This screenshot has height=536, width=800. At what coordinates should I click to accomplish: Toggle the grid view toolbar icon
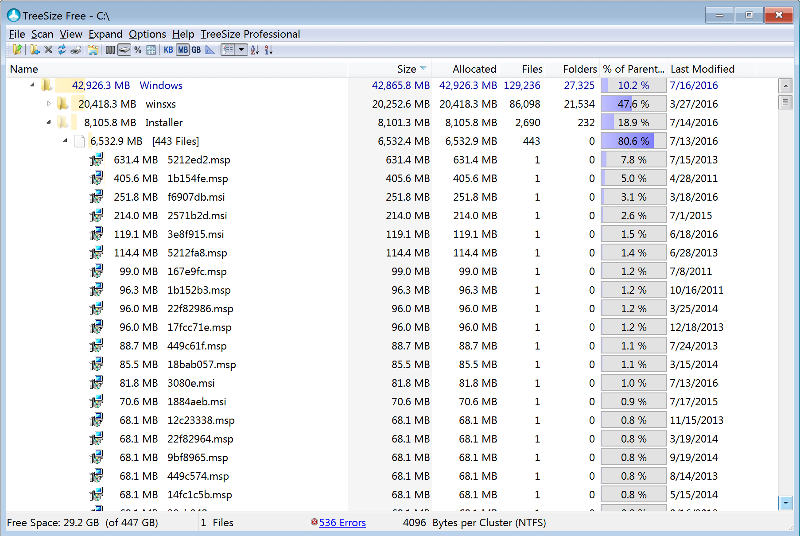tap(151, 49)
